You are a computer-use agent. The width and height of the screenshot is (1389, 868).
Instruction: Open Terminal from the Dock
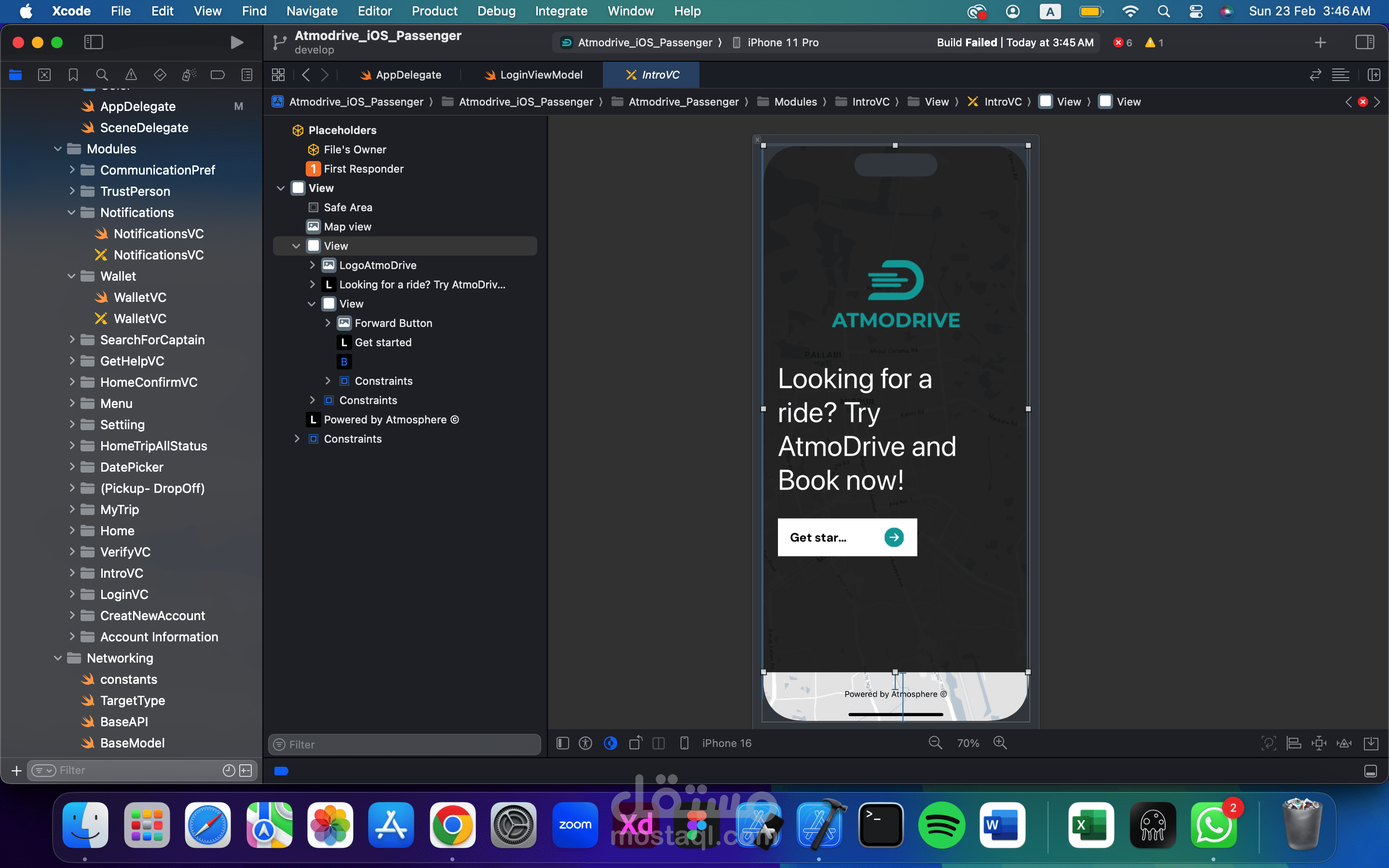[x=881, y=825]
